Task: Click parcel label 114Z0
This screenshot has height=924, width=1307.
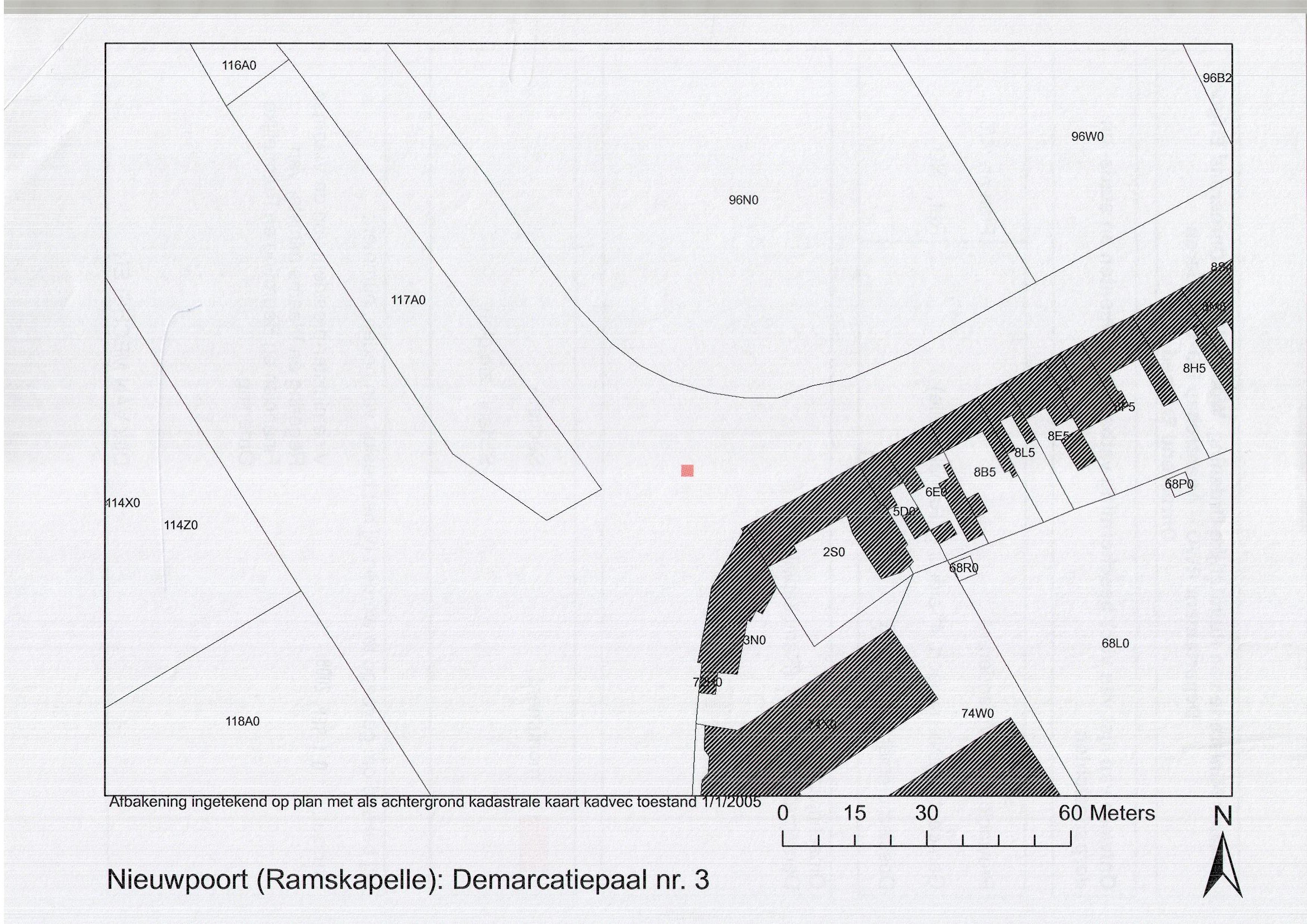Action: pyautogui.click(x=181, y=525)
